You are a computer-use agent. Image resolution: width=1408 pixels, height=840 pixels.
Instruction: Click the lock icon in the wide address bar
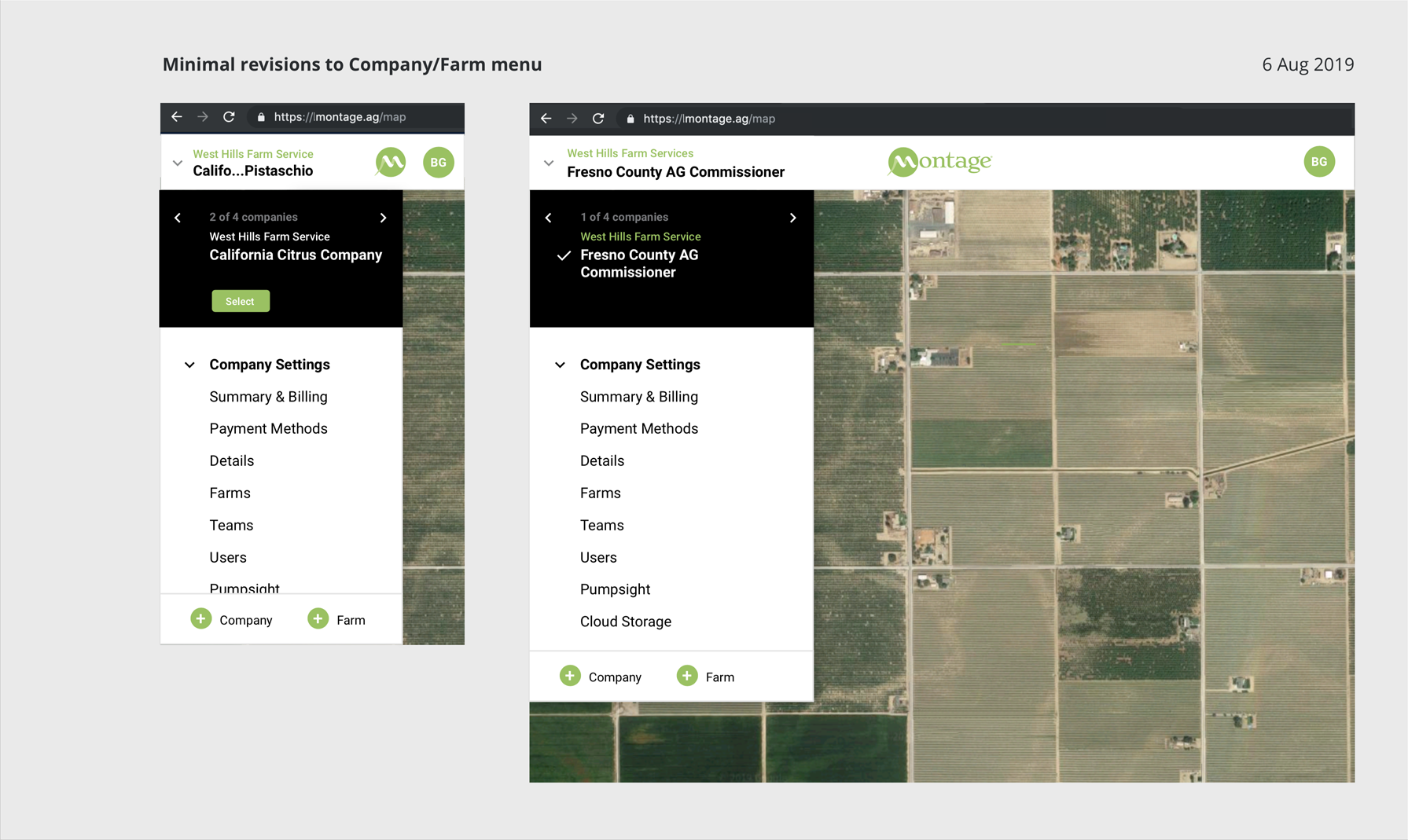click(x=630, y=119)
